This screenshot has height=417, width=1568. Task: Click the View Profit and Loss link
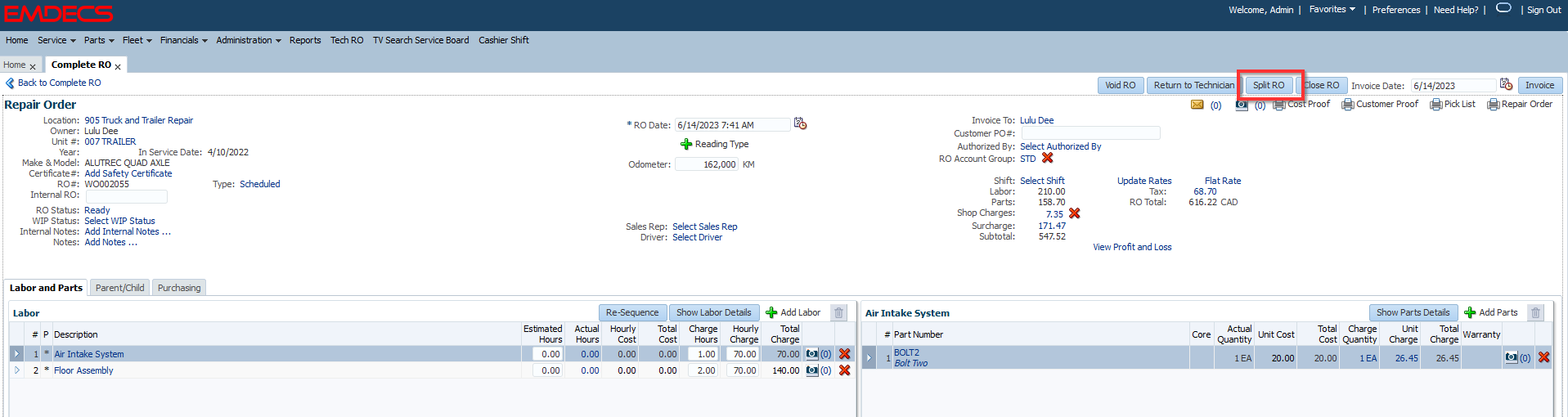pyautogui.click(x=1132, y=247)
